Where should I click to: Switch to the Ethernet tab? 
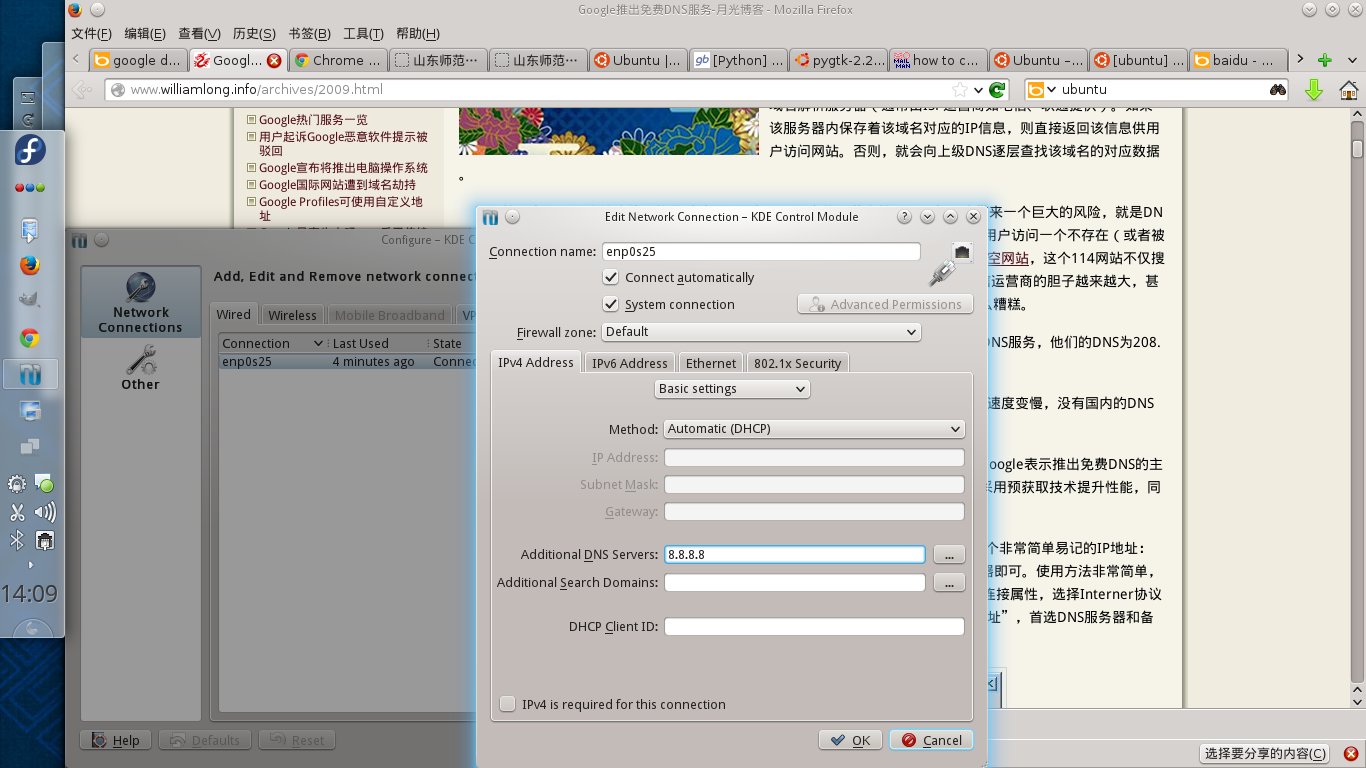711,363
